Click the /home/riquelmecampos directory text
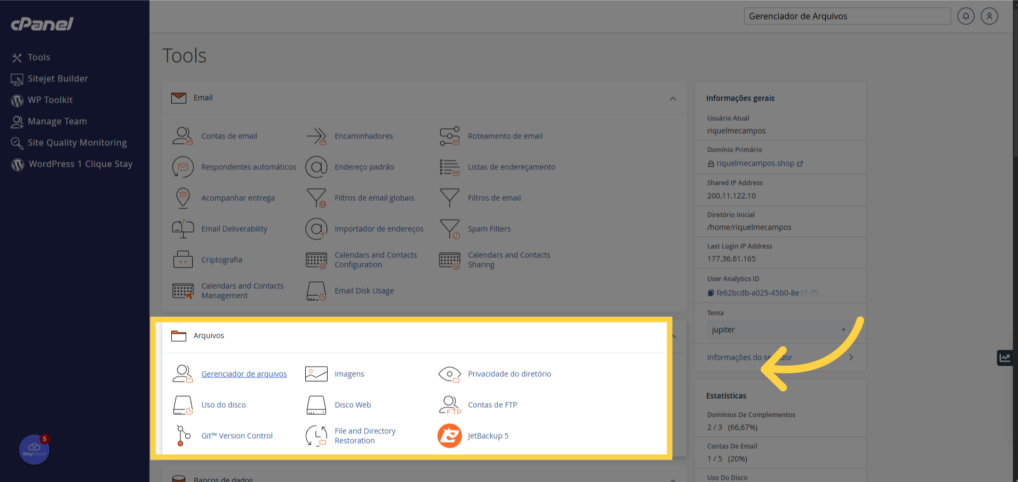The width and height of the screenshot is (1018, 482). click(x=749, y=227)
